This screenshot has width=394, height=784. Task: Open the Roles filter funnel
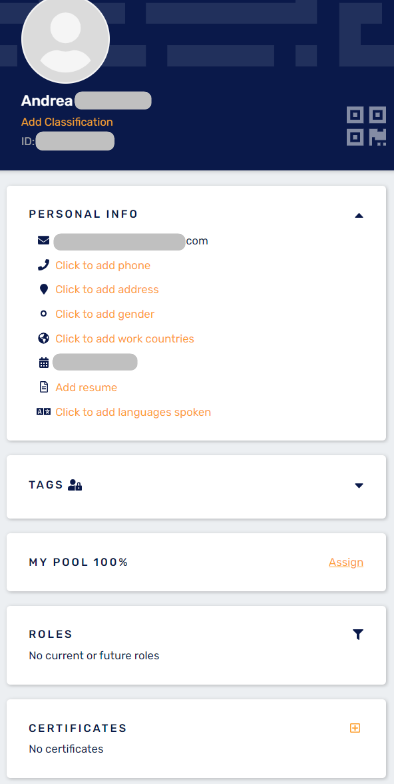click(358, 634)
